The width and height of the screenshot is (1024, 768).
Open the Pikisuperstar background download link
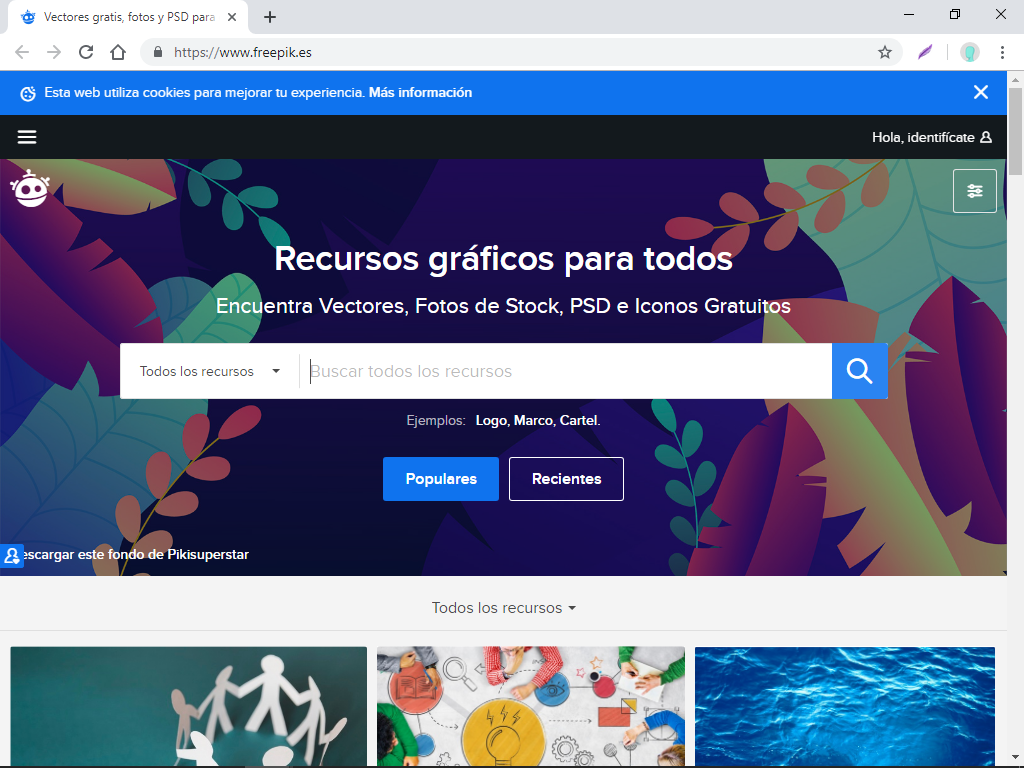pos(136,554)
